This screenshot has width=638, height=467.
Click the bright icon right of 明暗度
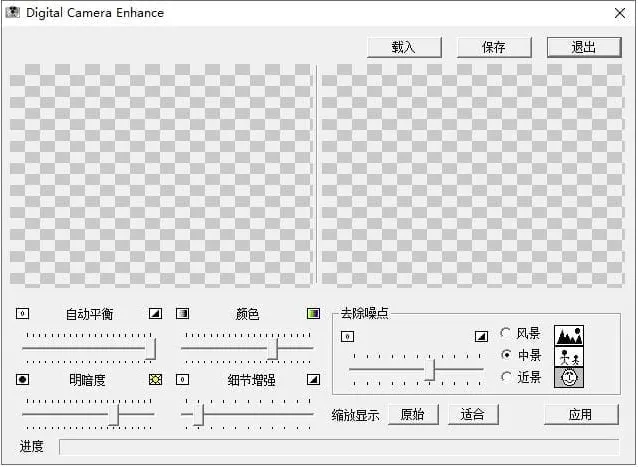[x=155, y=380]
